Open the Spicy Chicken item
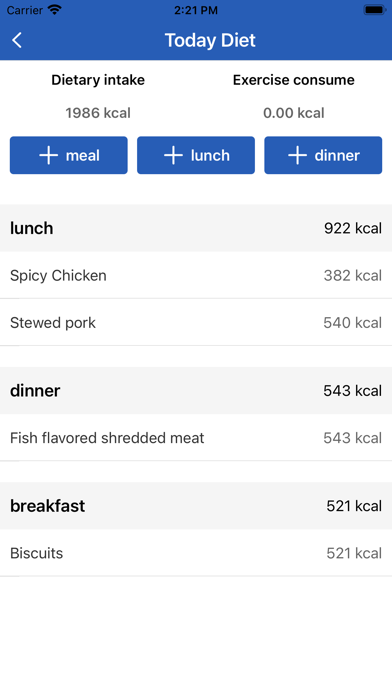 [196, 275]
